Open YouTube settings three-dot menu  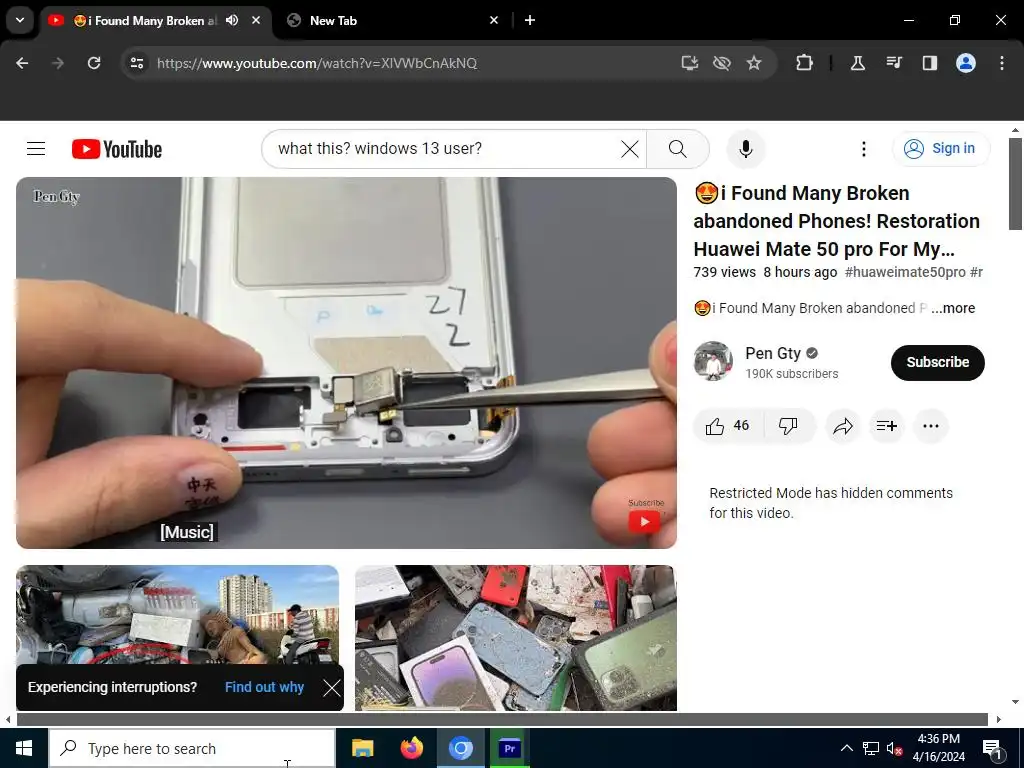(x=863, y=149)
